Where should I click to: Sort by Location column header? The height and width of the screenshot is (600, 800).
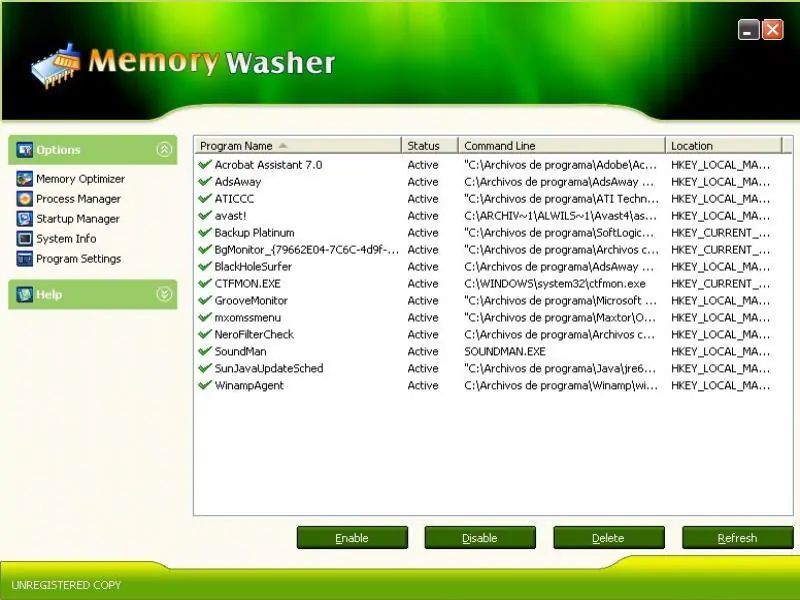pyautogui.click(x=723, y=145)
